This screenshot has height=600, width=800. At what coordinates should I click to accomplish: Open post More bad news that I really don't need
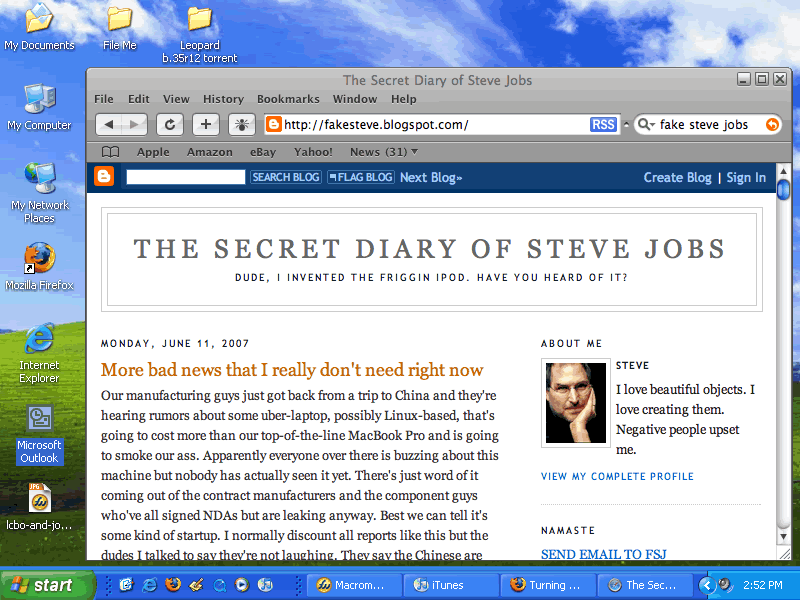(x=292, y=370)
